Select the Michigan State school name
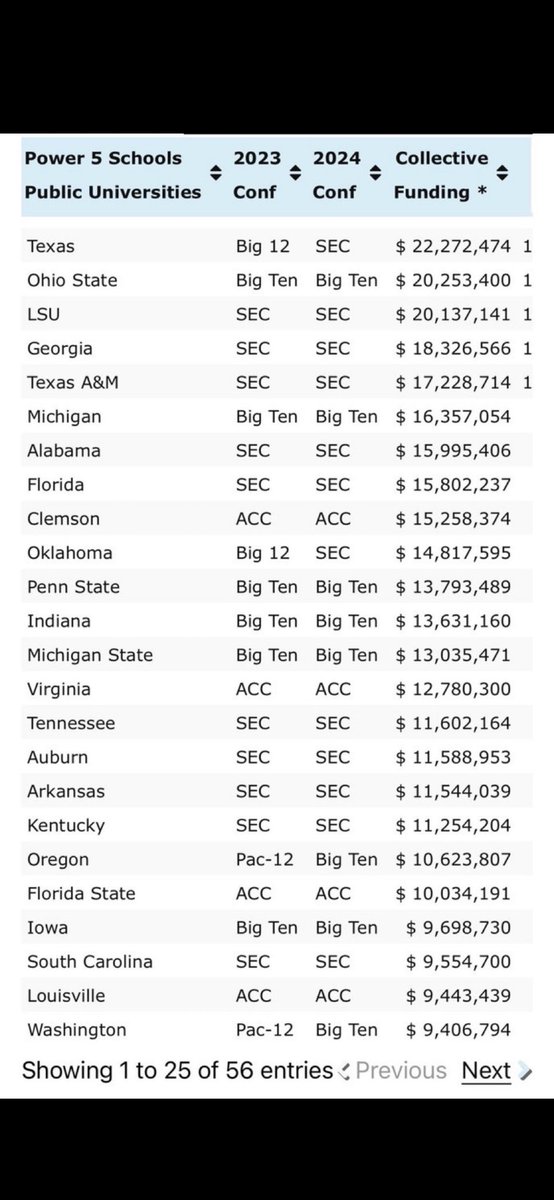554x1200 pixels. click(x=90, y=655)
